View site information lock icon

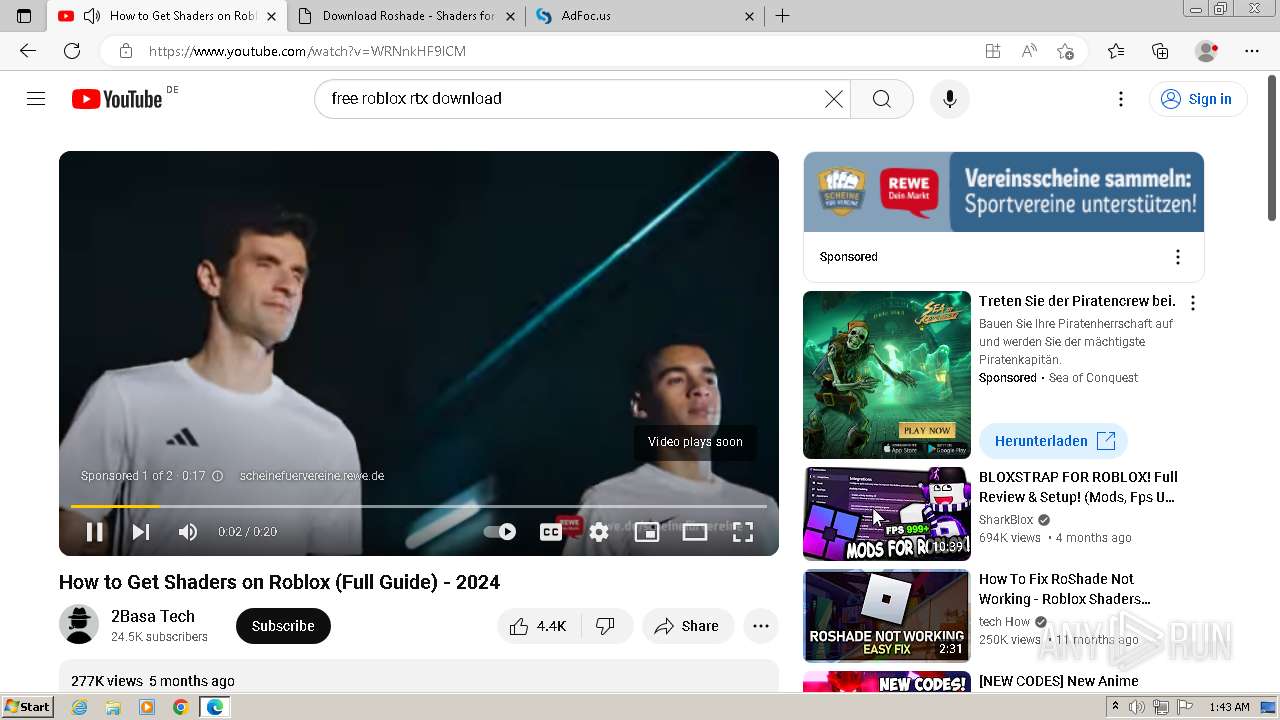125,51
